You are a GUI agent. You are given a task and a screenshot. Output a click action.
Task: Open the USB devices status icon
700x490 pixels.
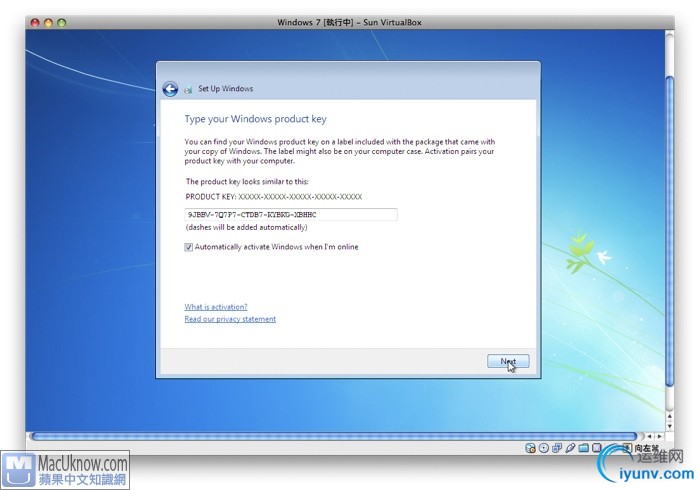(x=570, y=448)
